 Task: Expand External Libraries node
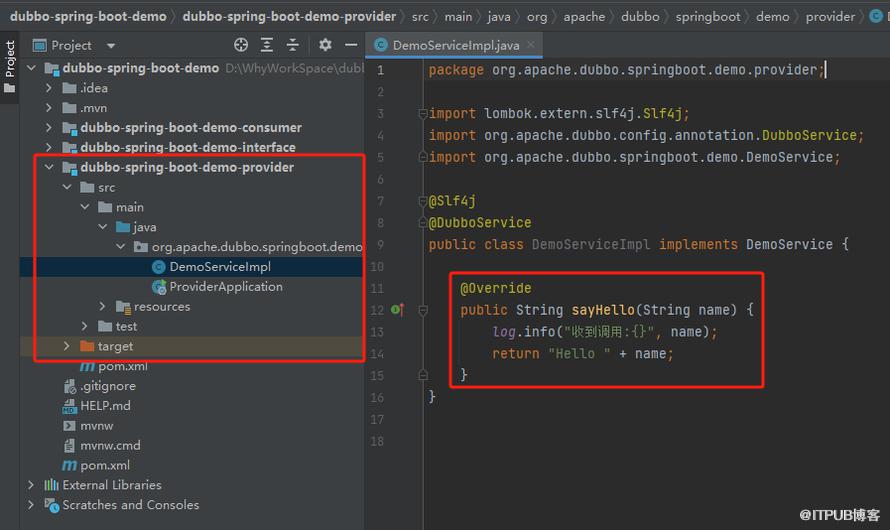32,485
